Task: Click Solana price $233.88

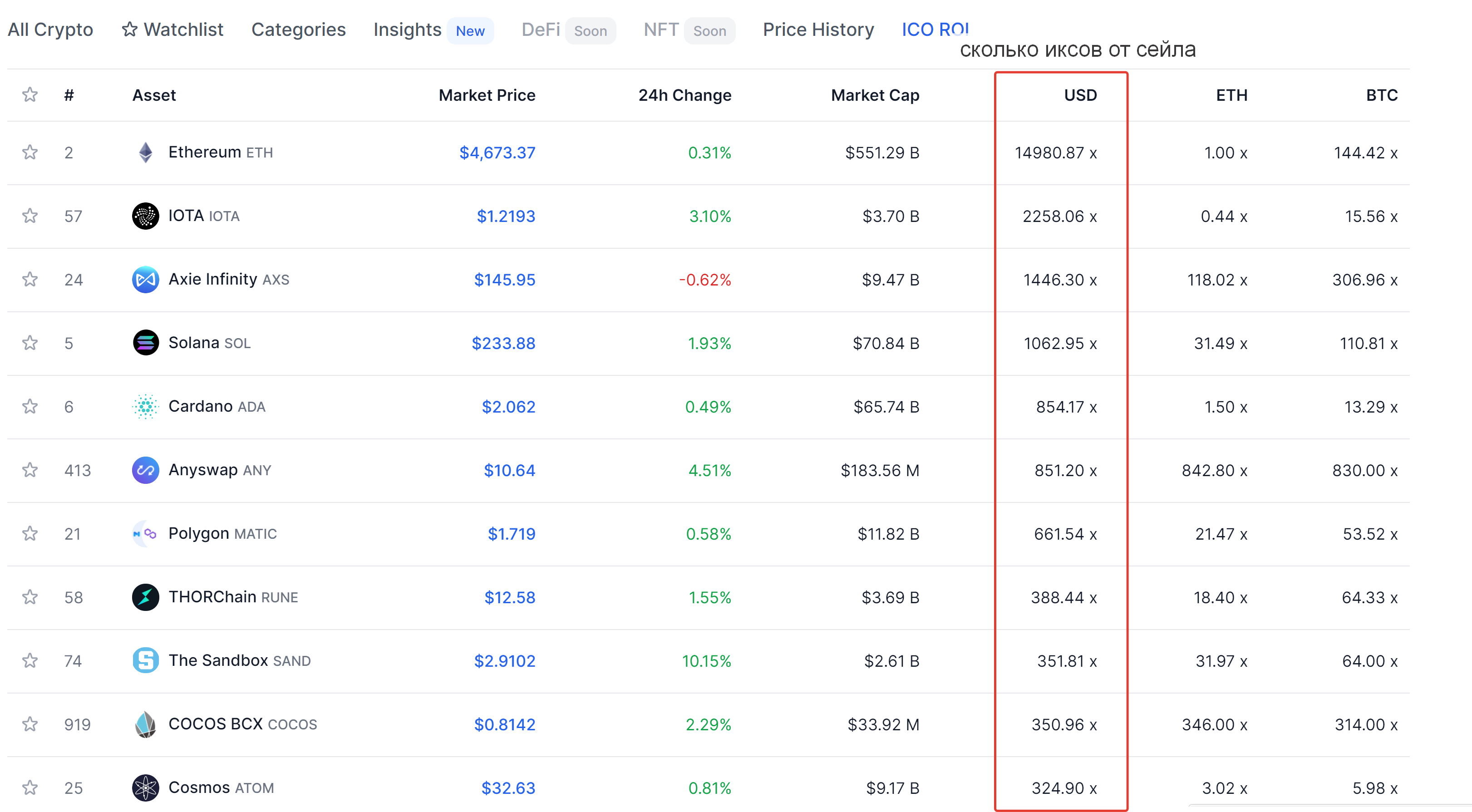Action: [503, 343]
